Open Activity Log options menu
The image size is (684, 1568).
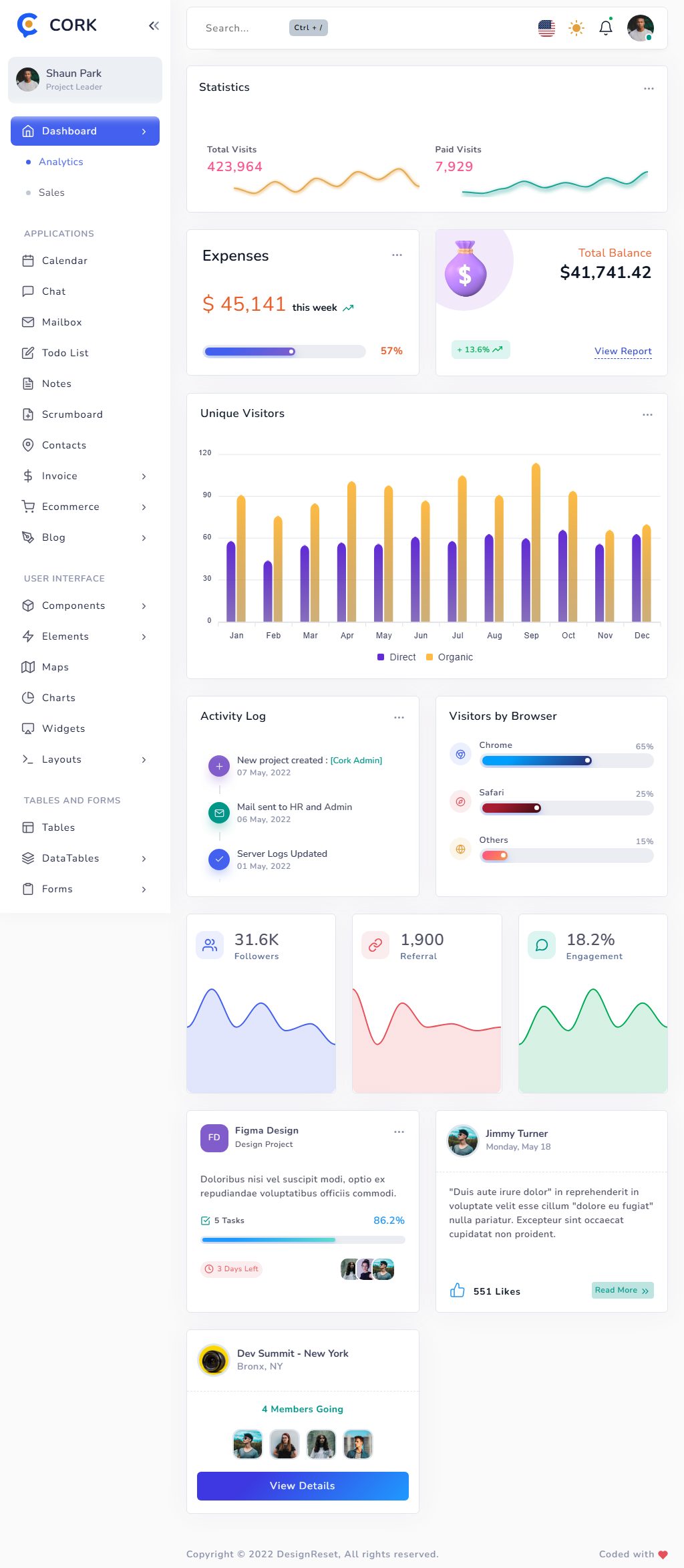pyautogui.click(x=399, y=717)
